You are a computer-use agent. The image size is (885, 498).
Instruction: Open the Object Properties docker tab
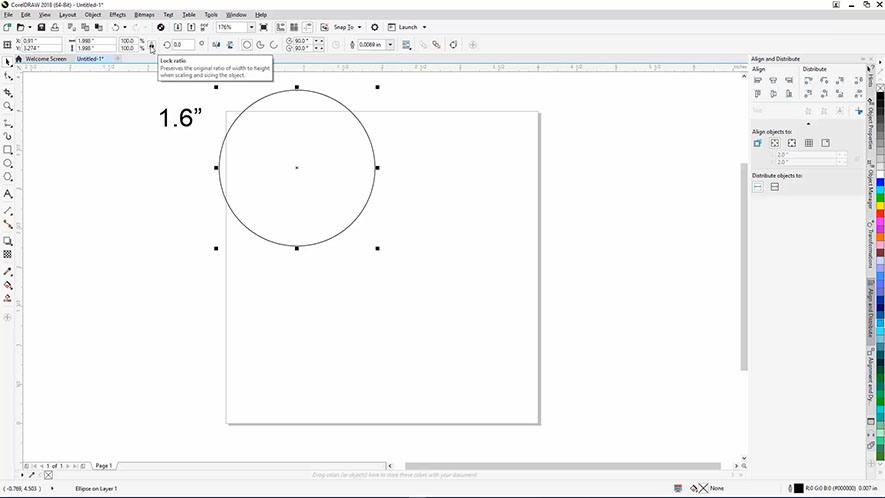871,125
